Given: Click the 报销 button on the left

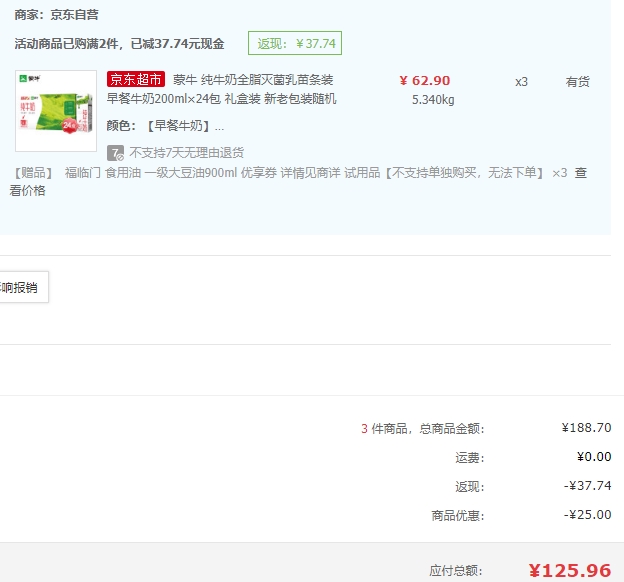Looking at the screenshot, I should (x=20, y=288).
